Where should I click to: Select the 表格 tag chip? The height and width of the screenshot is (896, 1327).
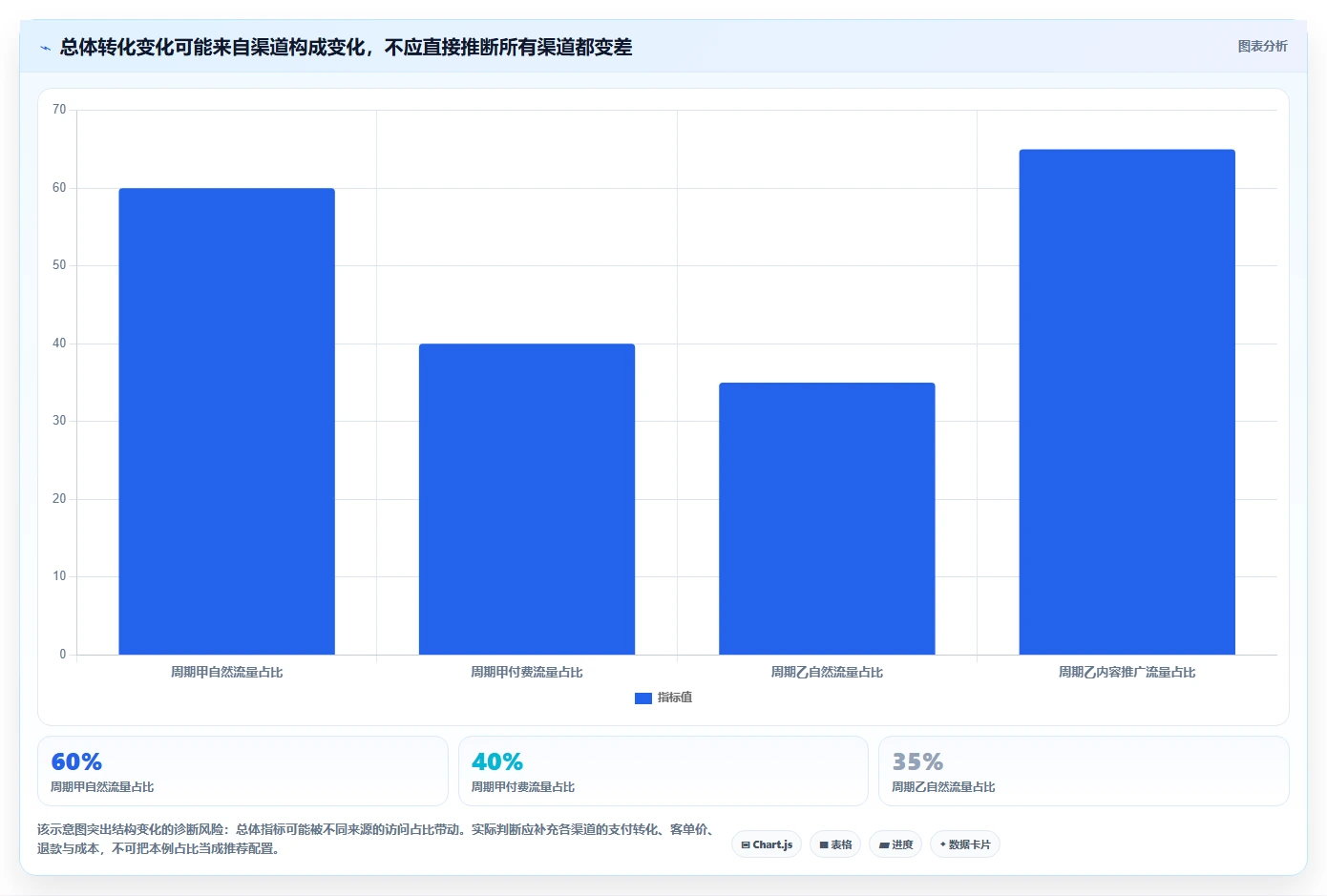[835, 844]
